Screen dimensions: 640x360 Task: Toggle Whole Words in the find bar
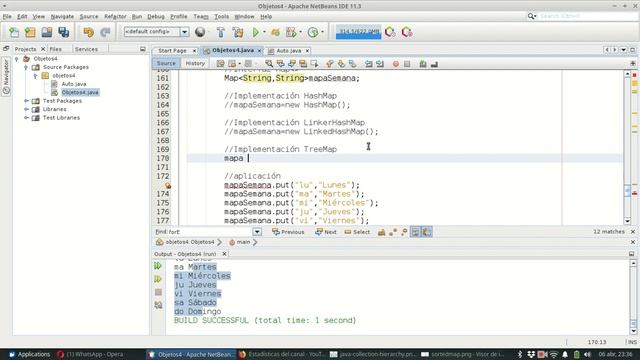[393, 232]
